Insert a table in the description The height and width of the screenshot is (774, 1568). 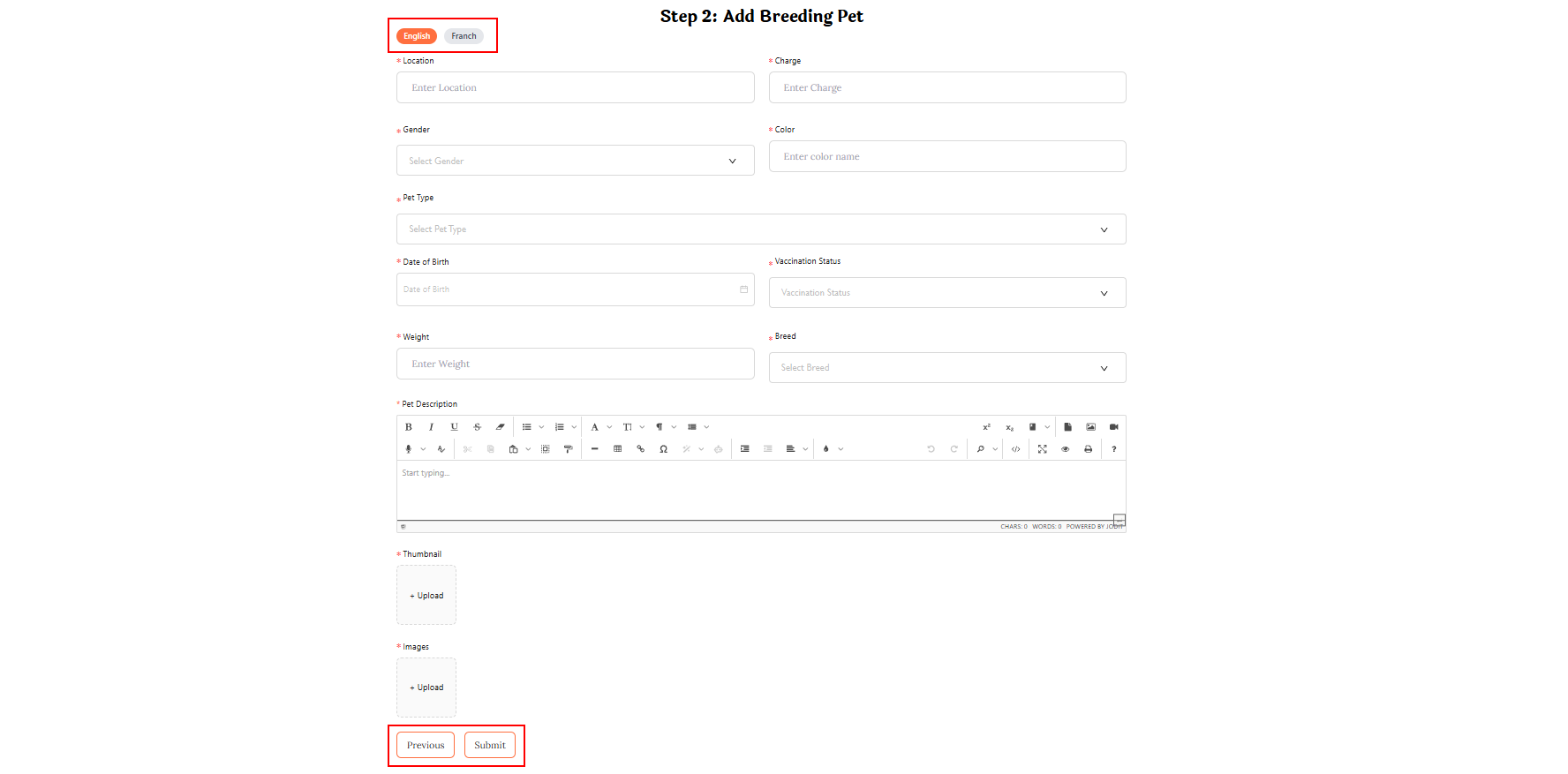click(618, 449)
